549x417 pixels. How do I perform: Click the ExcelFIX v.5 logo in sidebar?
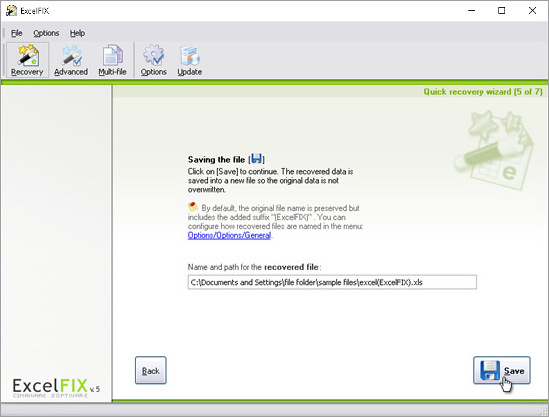[x=56, y=388]
